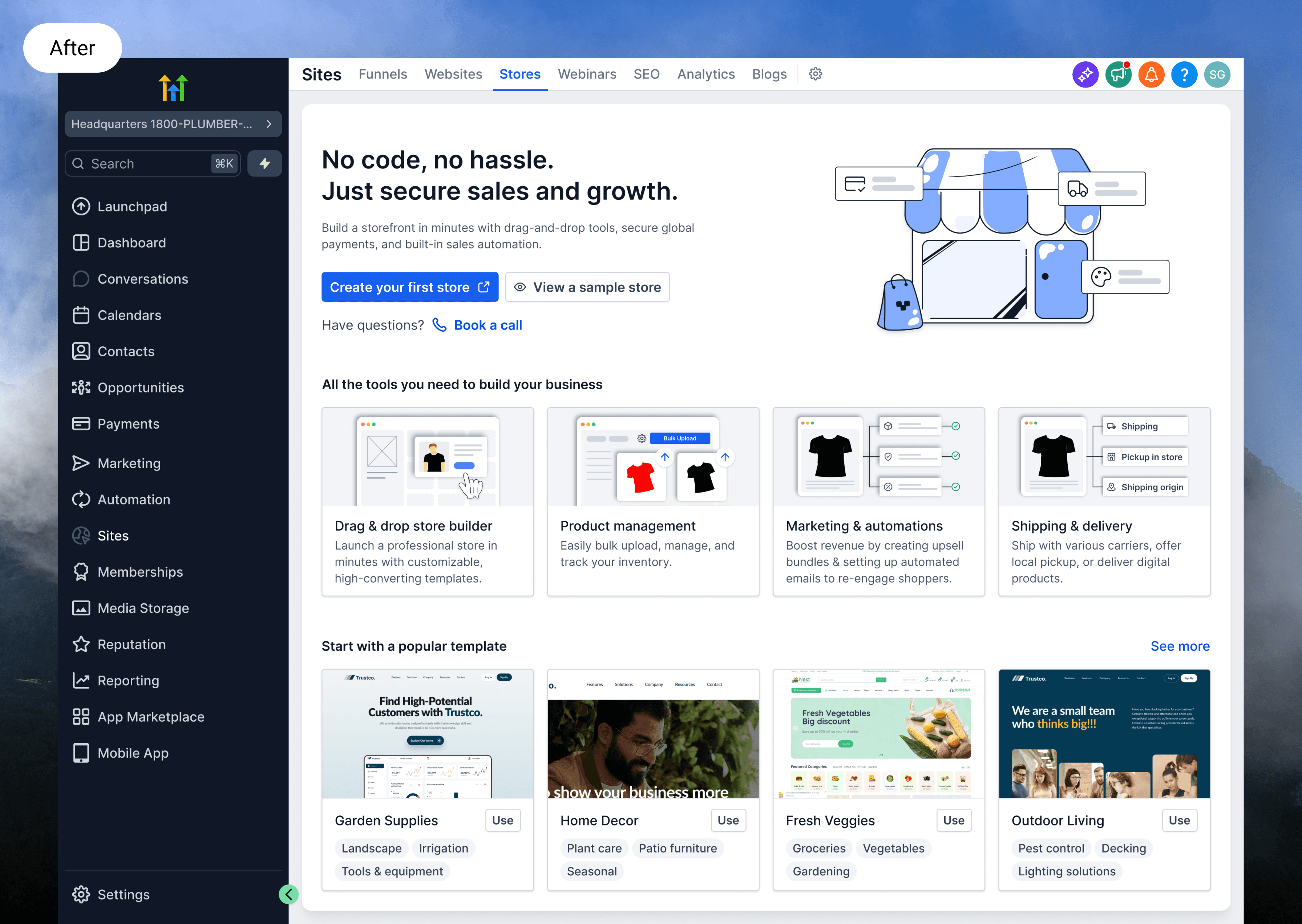Open the megaphone announcements icon
Image resolution: width=1302 pixels, height=924 pixels.
tap(1117, 74)
